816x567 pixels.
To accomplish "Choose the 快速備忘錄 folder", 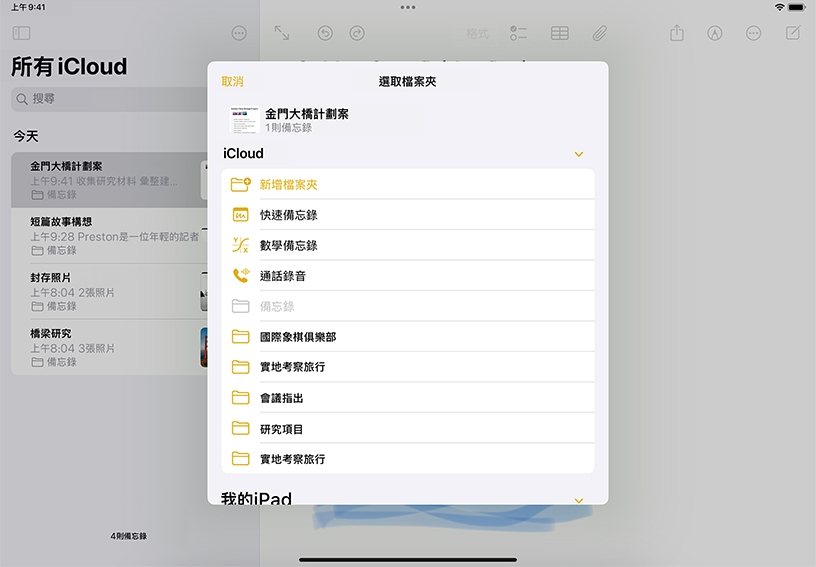I will coord(288,215).
